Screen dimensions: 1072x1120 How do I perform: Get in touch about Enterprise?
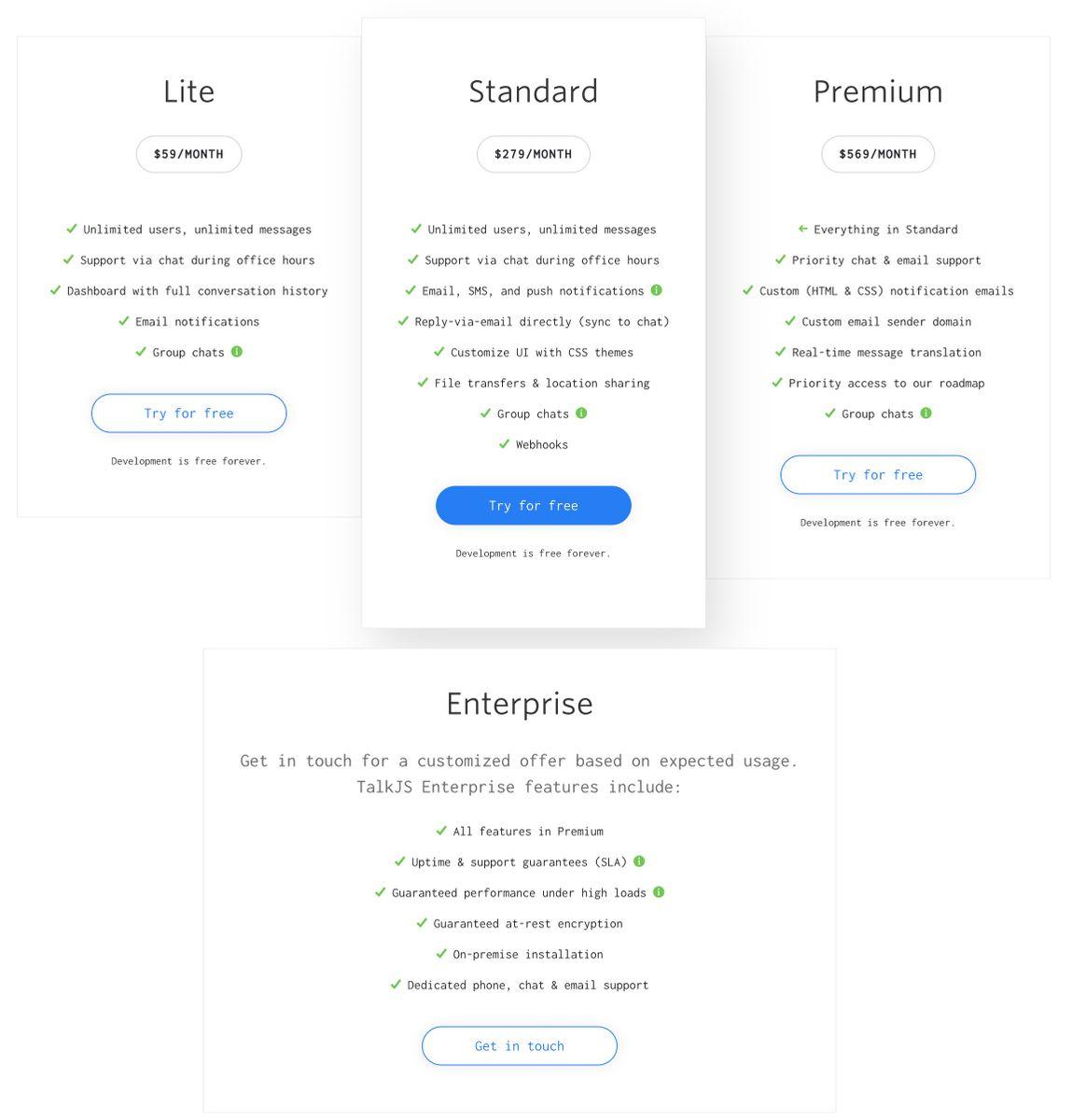520,1046
